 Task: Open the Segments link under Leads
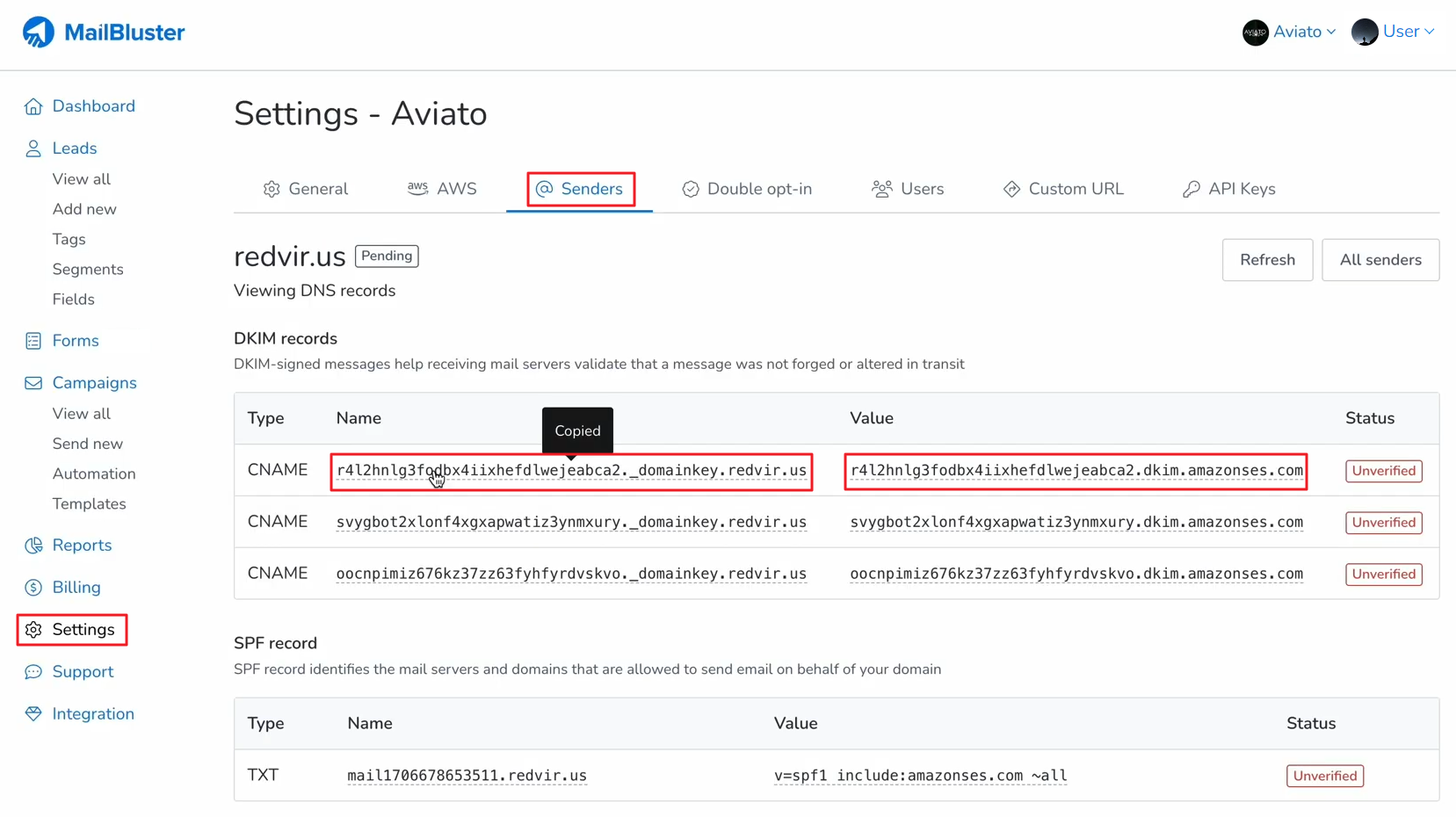point(88,270)
